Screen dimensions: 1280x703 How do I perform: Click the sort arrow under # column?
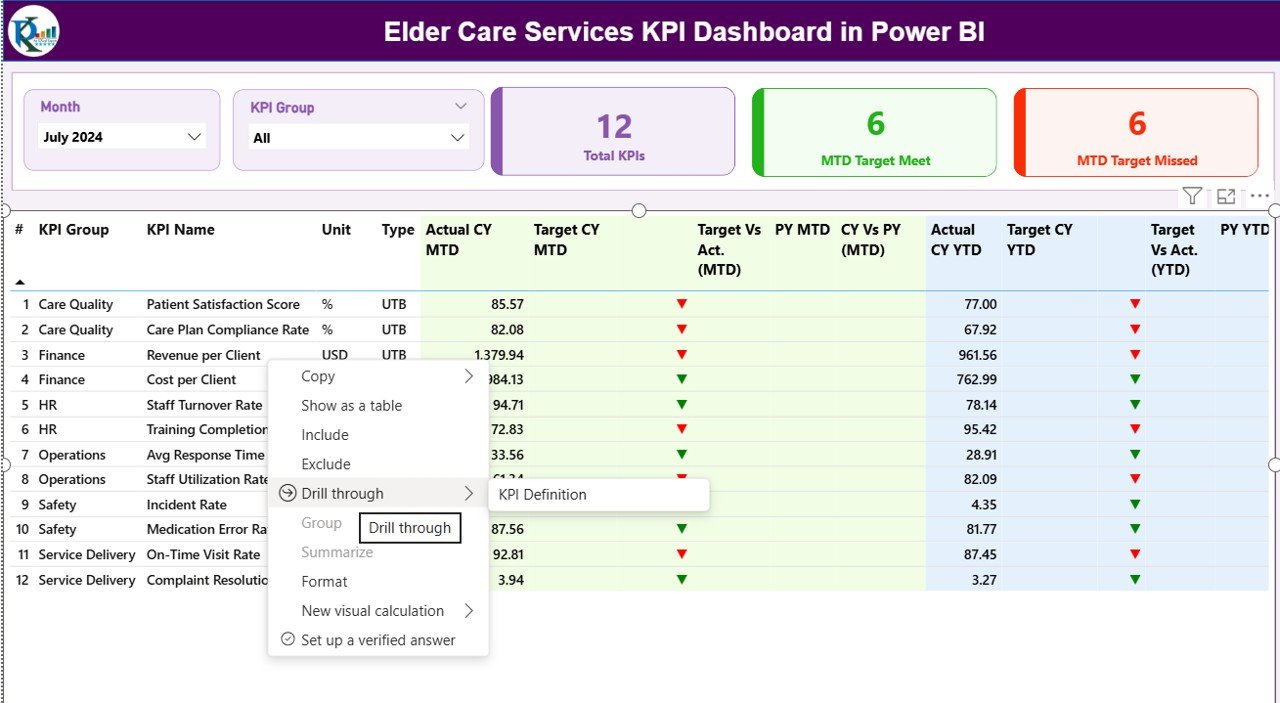(20, 282)
